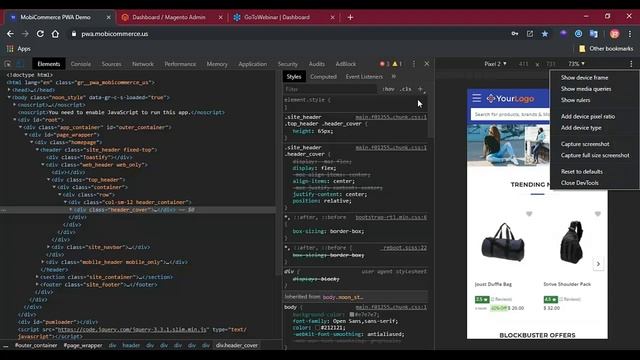Close the GoToWebinar Dashboard tab
Image resolution: width=640 pixels, height=360 pixels.
(x=332, y=17)
